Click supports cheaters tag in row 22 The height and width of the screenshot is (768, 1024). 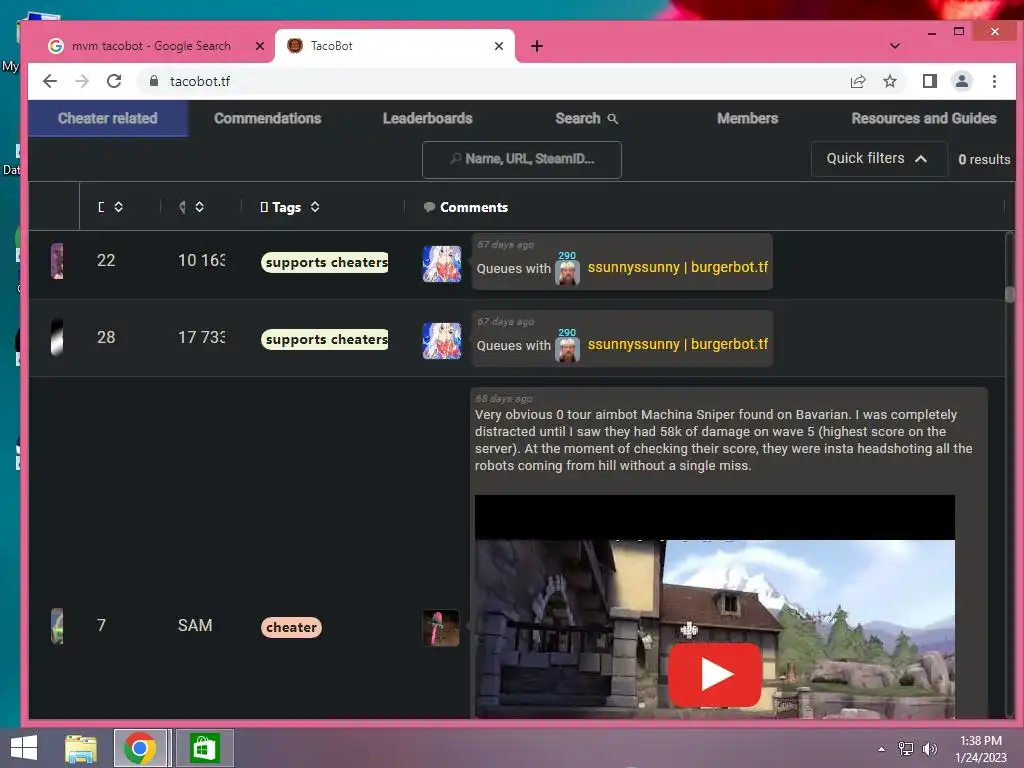[x=325, y=263]
